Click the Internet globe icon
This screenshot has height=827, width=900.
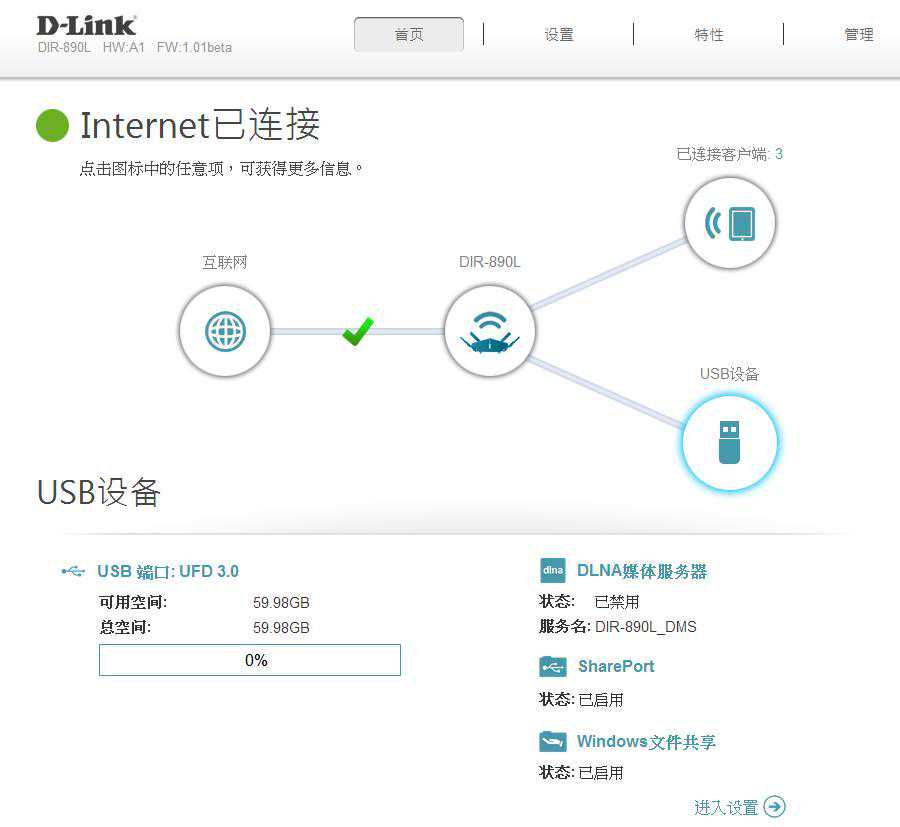point(224,331)
